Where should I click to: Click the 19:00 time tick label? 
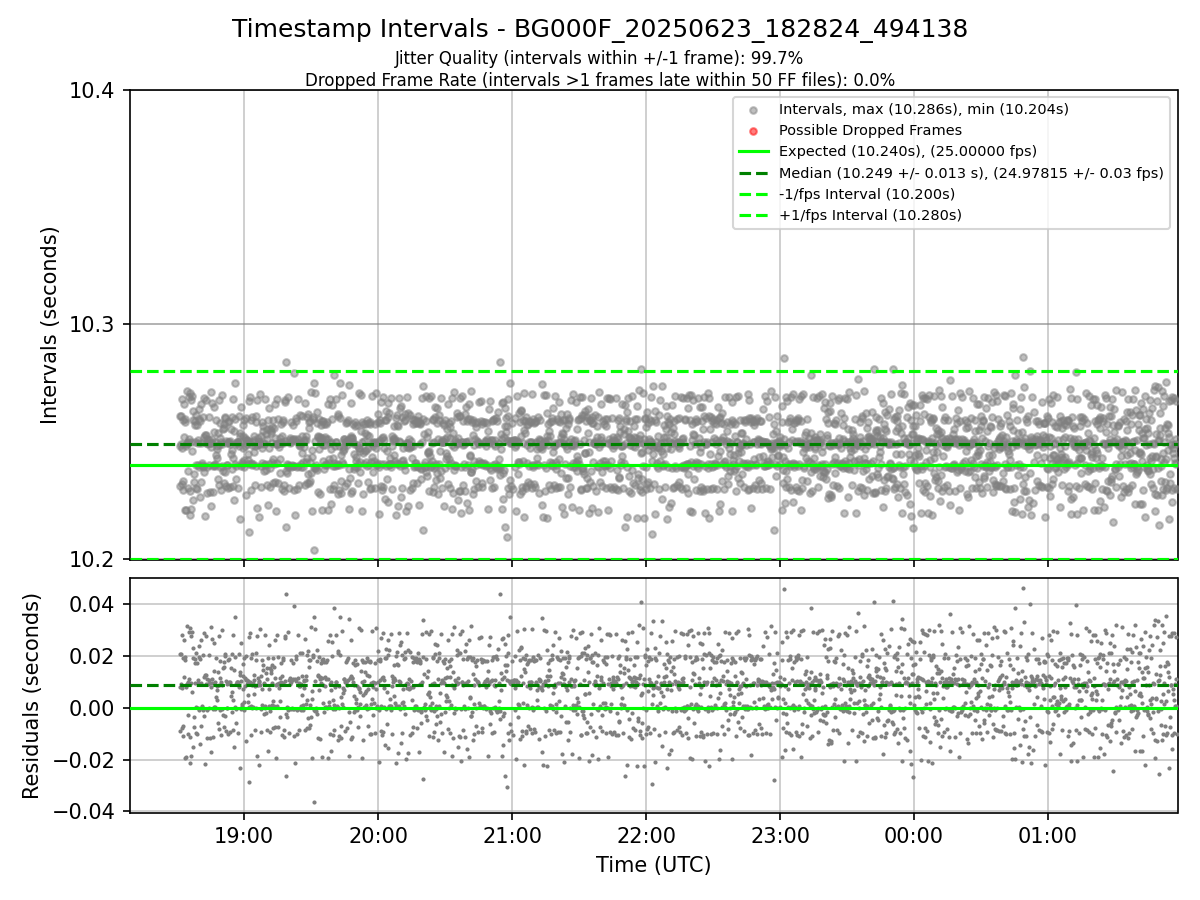244,835
